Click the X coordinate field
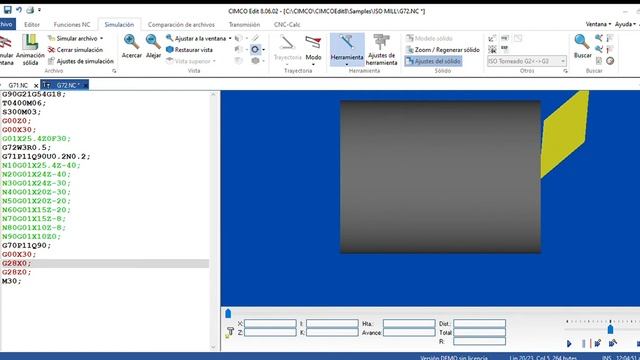This screenshot has width=640, height=360. (270, 324)
